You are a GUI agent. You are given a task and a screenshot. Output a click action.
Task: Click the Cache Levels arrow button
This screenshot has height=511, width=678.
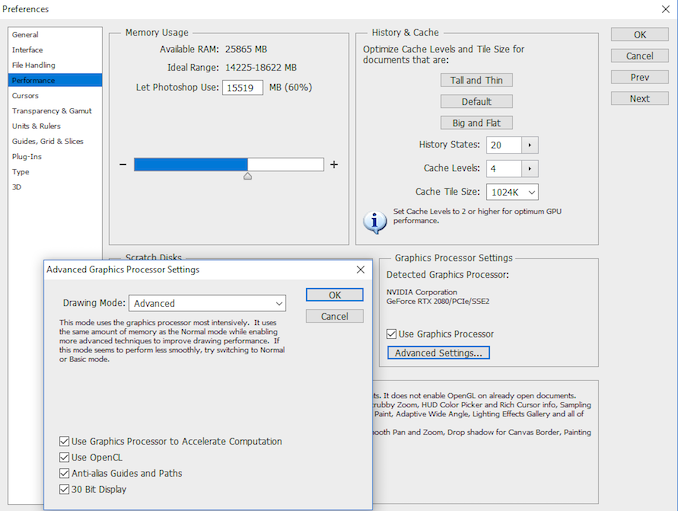[530, 169]
